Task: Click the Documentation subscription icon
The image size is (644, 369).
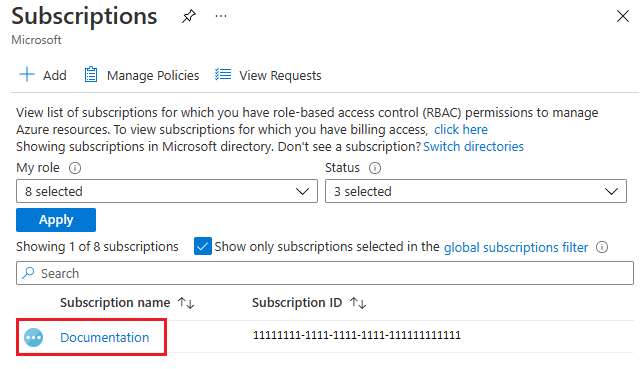Action: coord(34,338)
